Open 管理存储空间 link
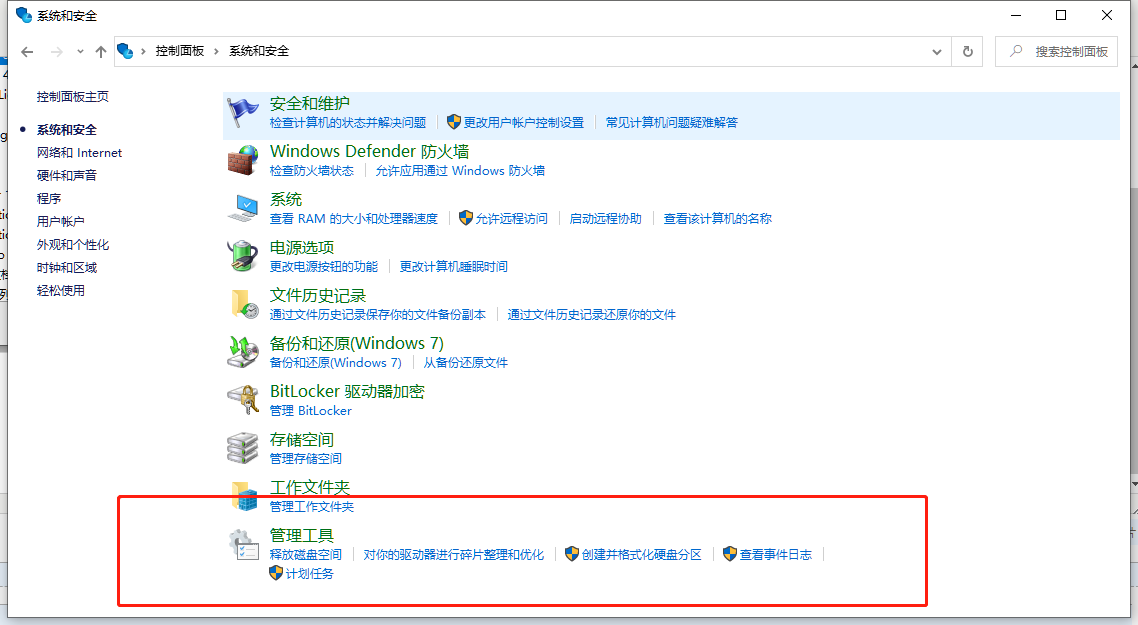 coord(306,458)
